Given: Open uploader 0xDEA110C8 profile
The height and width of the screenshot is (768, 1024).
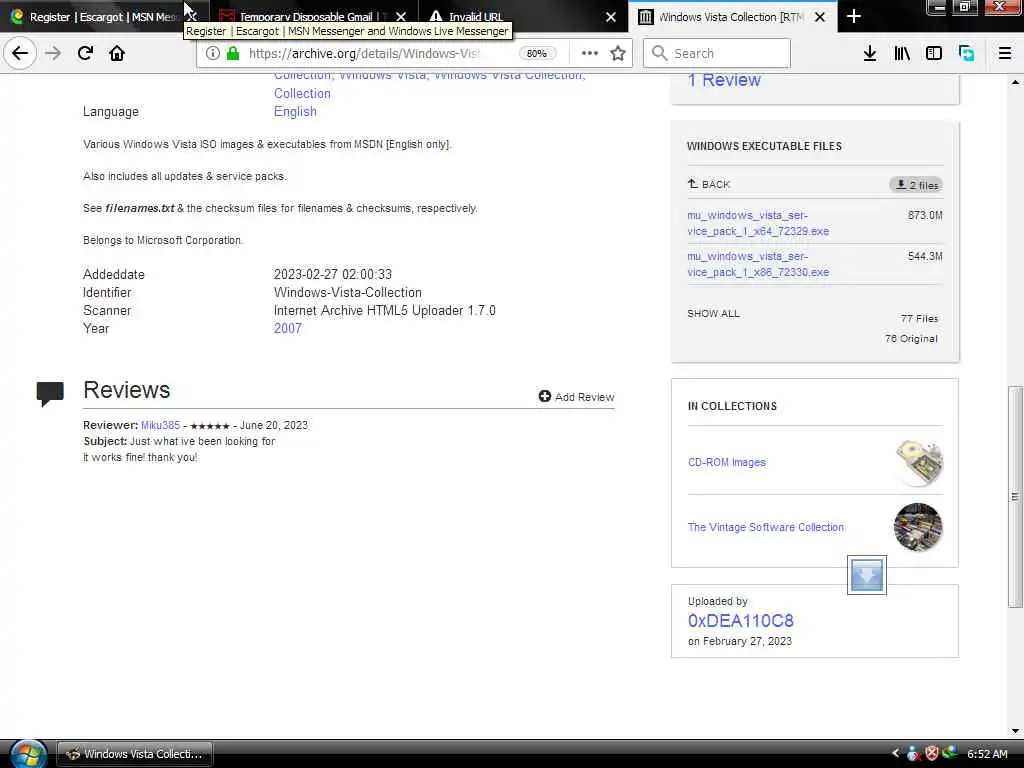Looking at the screenshot, I should coord(741,620).
